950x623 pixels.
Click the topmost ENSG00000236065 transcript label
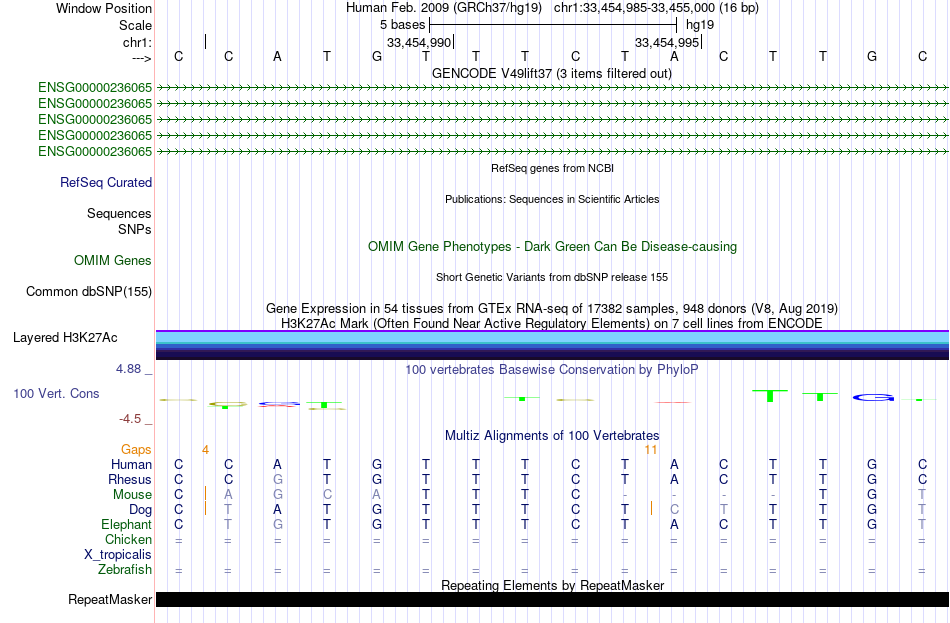coord(95,87)
